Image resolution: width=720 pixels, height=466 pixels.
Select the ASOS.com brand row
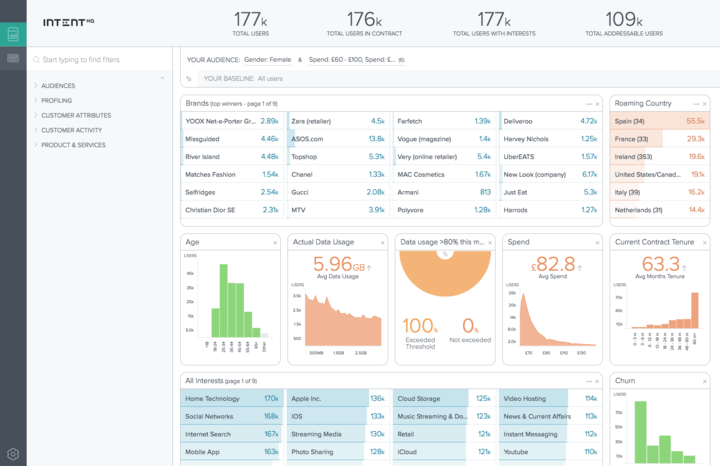pos(338,139)
